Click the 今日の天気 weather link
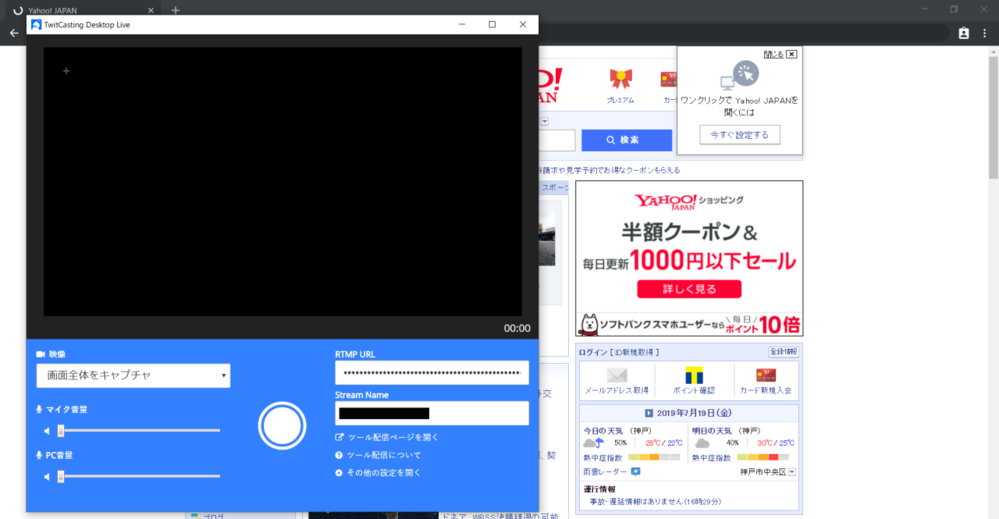 (601, 431)
